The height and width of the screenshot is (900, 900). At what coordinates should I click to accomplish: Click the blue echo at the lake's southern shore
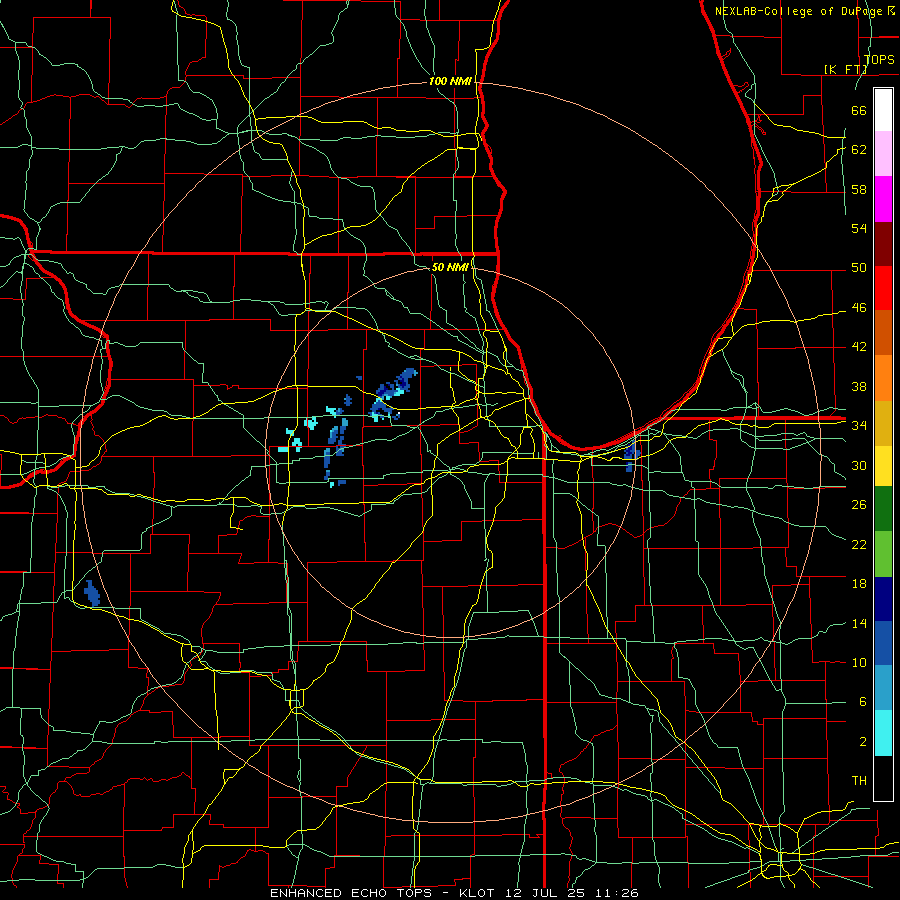pyautogui.click(x=631, y=457)
